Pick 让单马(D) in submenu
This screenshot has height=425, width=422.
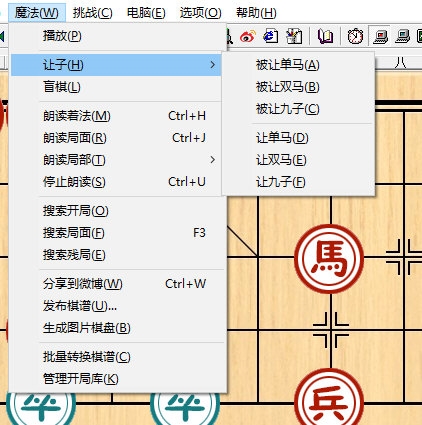click(299, 138)
